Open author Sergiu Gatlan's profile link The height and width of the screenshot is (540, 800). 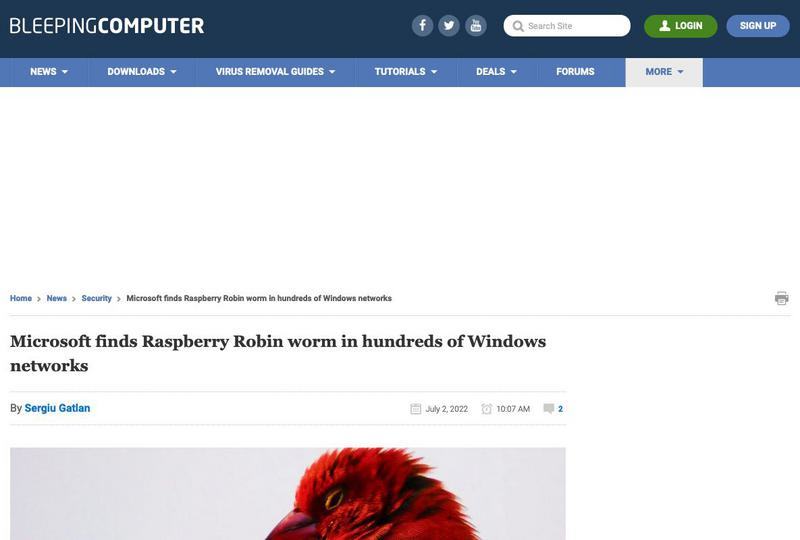click(x=57, y=408)
